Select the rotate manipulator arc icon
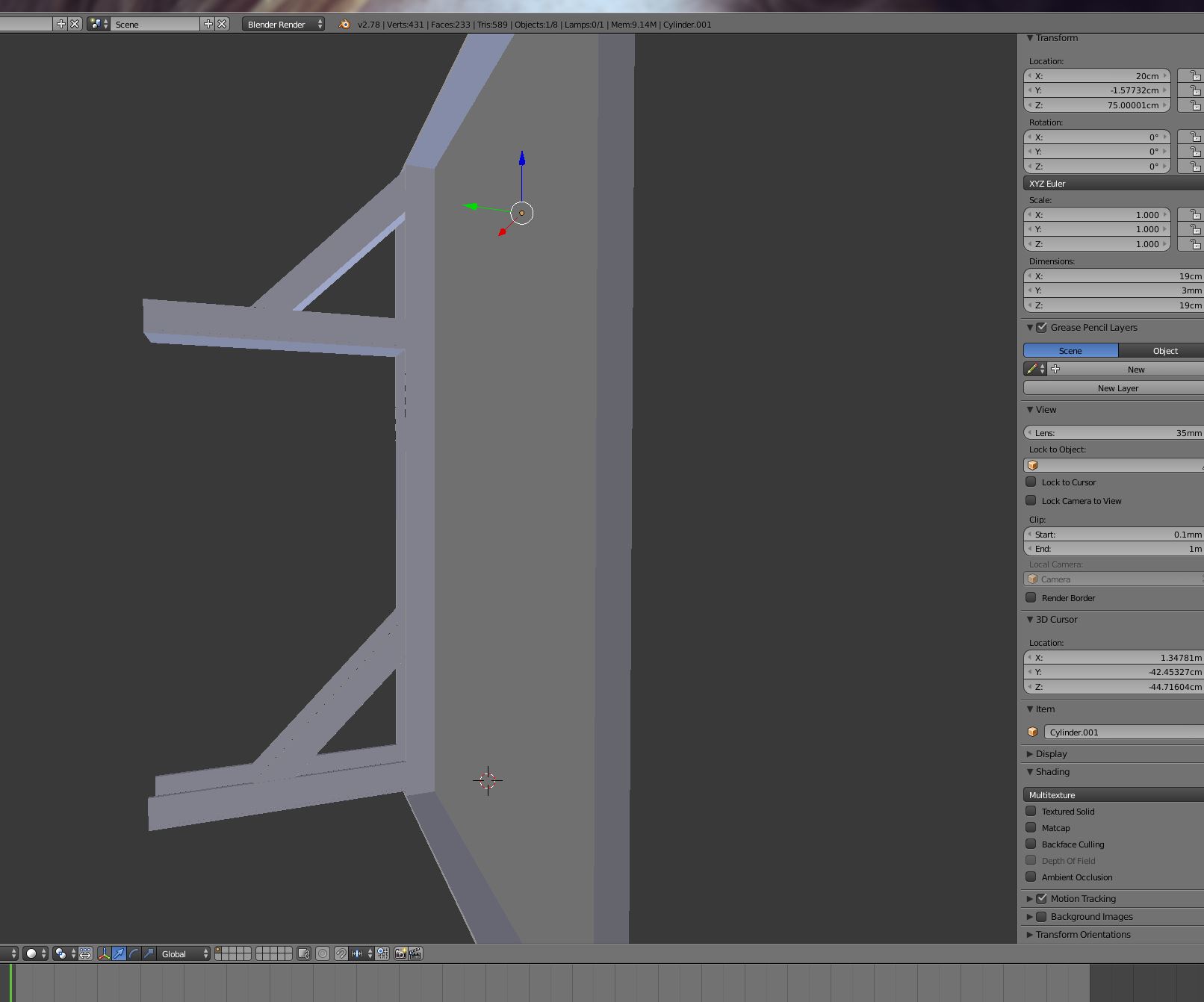Image resolution: width=1204 pixels, height=1002 pixels. 134,953
